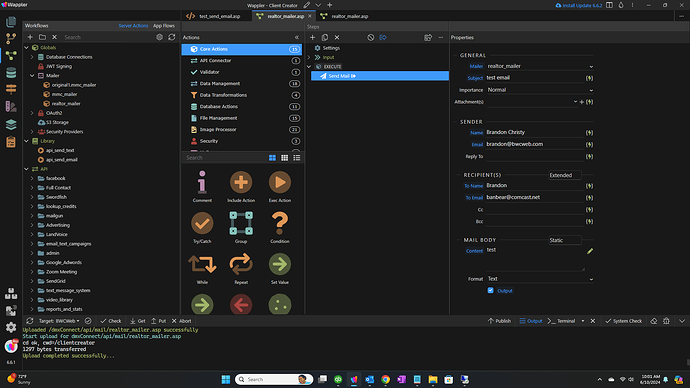
Task: Click the Publish button
Action: coord(499,321)
